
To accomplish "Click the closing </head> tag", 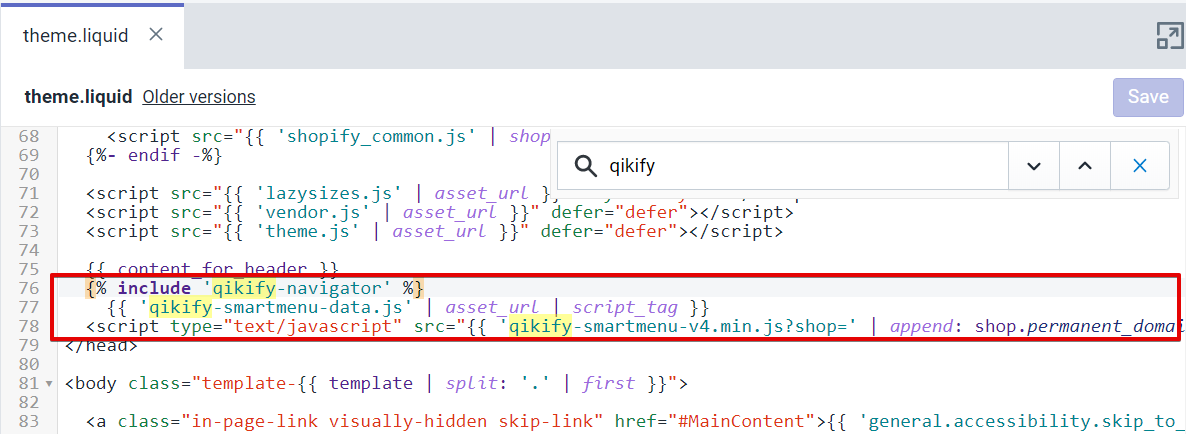I will click(101, 346).
